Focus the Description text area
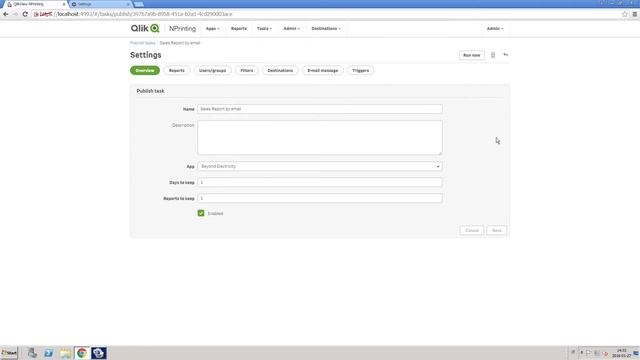 click(x=320, y=138)
